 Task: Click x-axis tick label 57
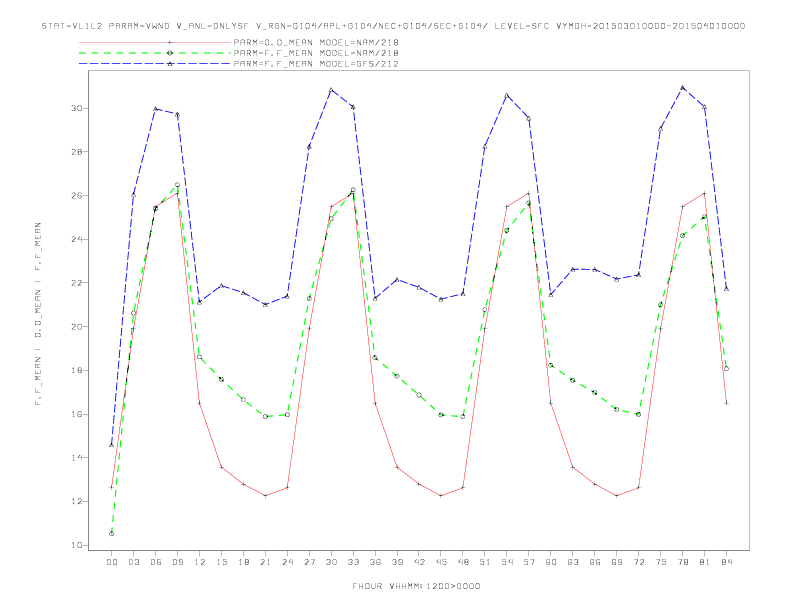coord(529,562)
